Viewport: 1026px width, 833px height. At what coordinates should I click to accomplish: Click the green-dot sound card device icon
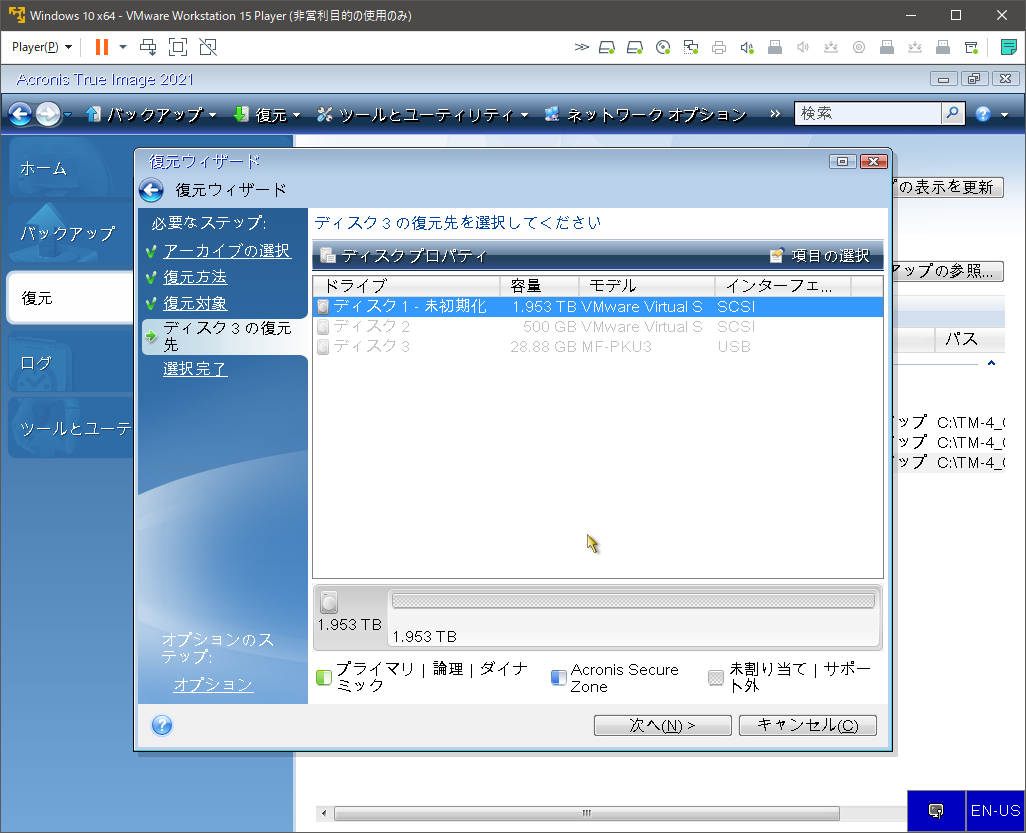tap(747, 47)
